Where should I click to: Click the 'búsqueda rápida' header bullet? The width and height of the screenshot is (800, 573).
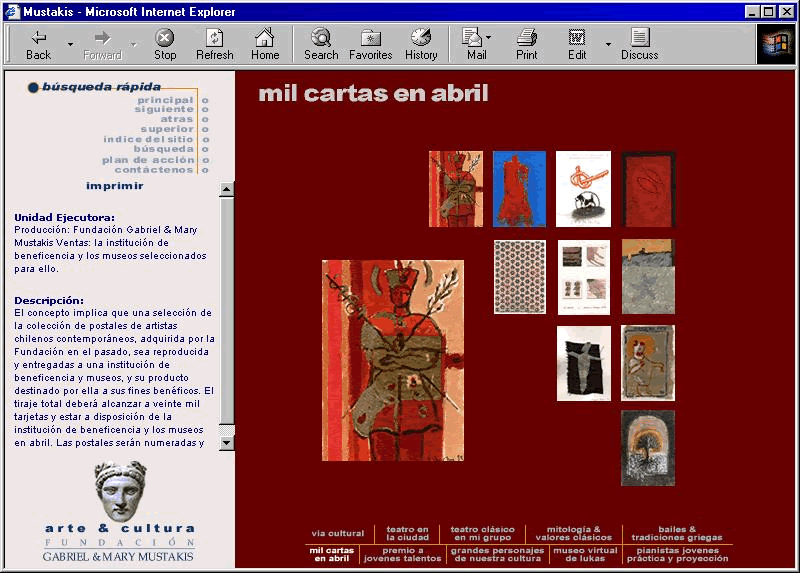tap(33, 88)
